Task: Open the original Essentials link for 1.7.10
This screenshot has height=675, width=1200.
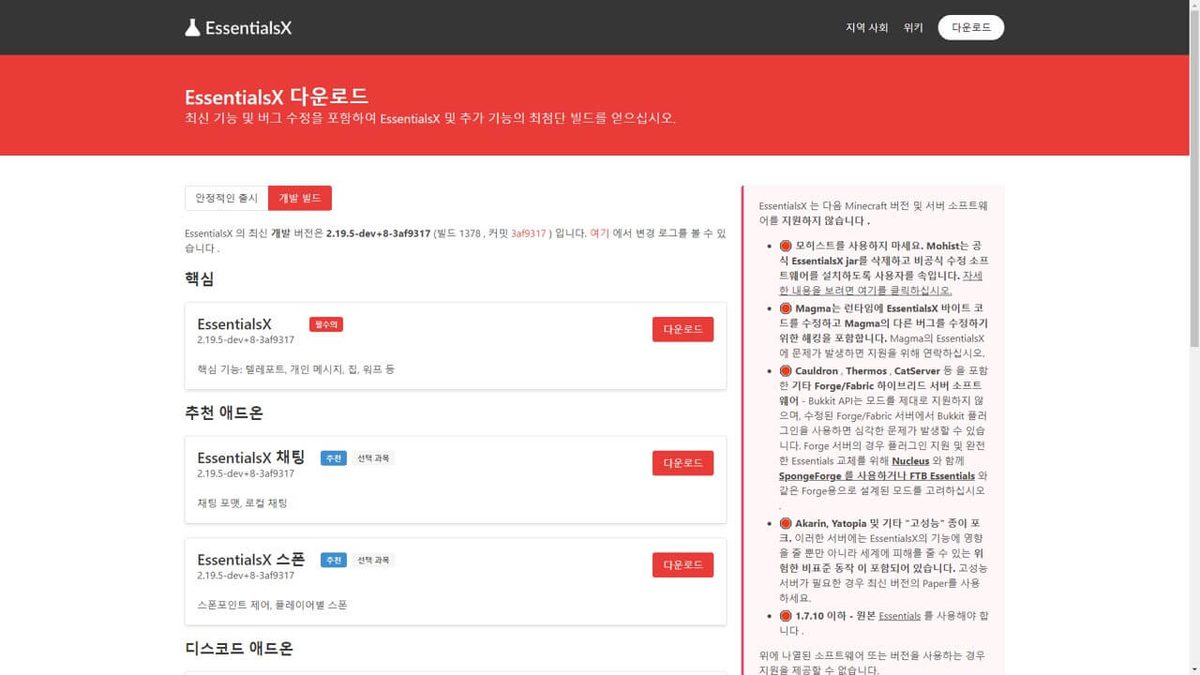Action: pos(900,616)
